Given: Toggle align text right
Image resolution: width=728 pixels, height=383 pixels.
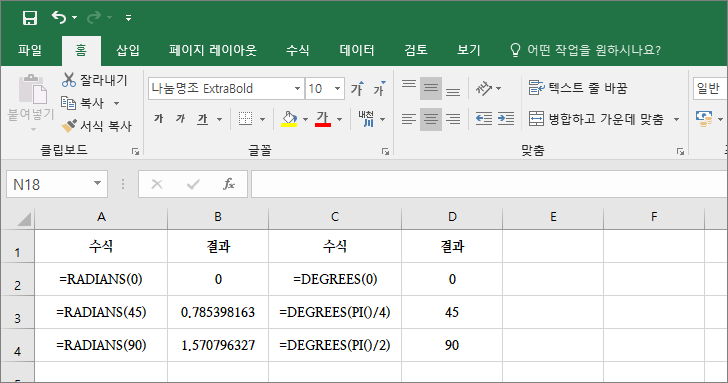Looking at the screenshot, I should (x=453, y=119).
